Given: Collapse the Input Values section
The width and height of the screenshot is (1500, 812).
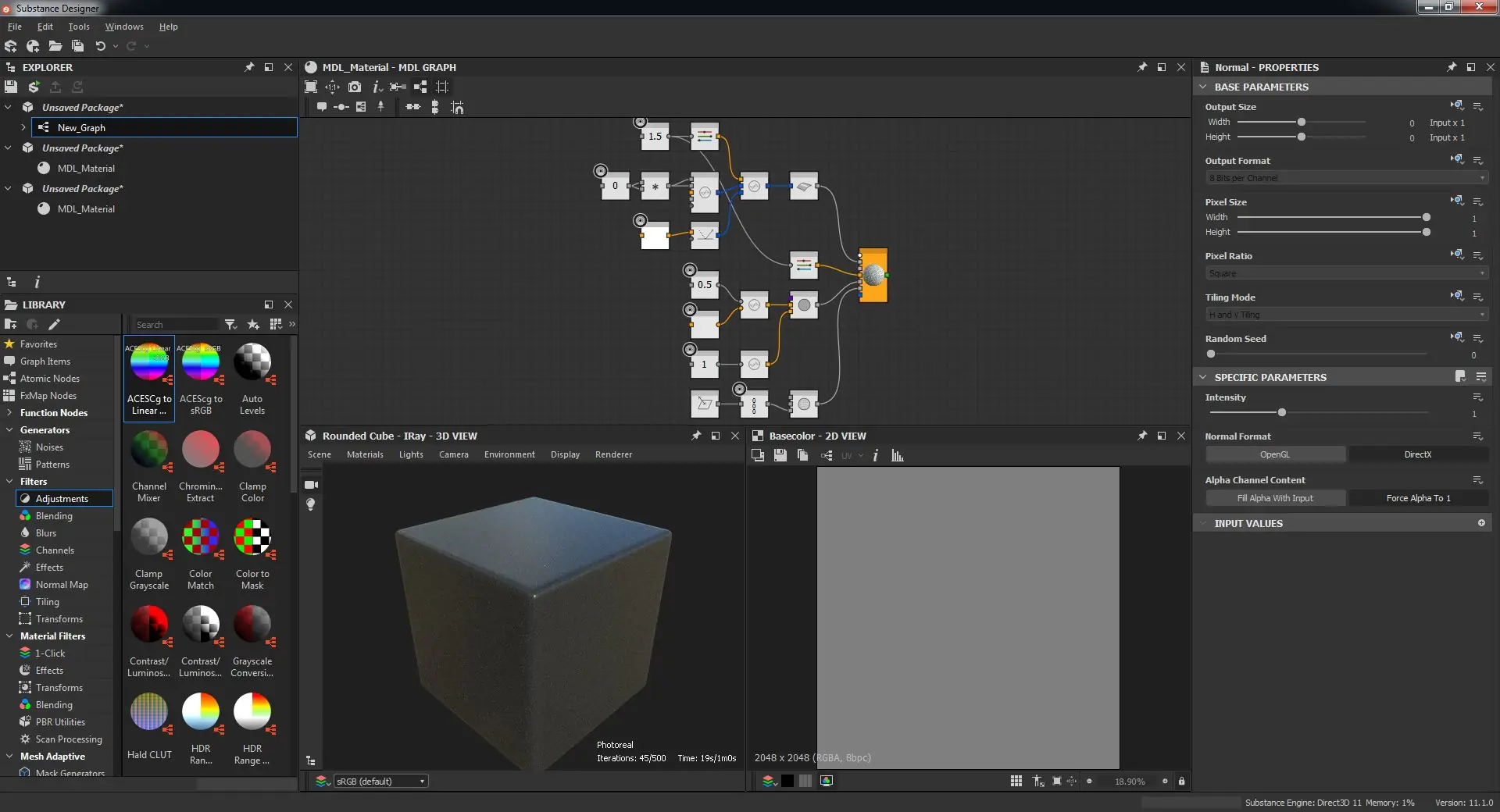Looking at the screenshot, I should point(1202,523).
